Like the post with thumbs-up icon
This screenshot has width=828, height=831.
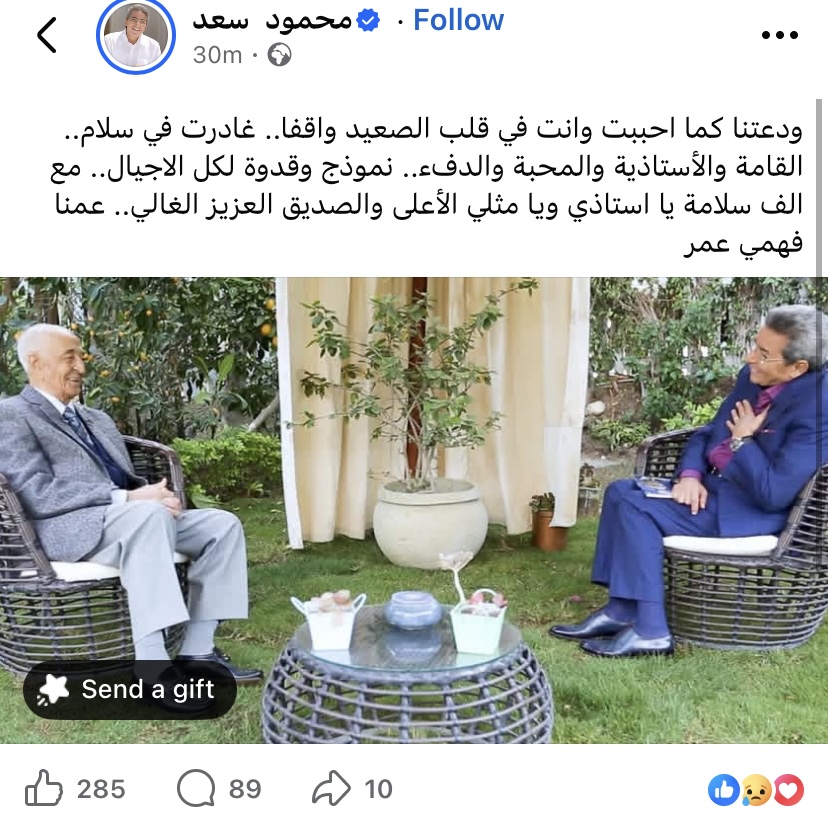[x=43, y=788]
